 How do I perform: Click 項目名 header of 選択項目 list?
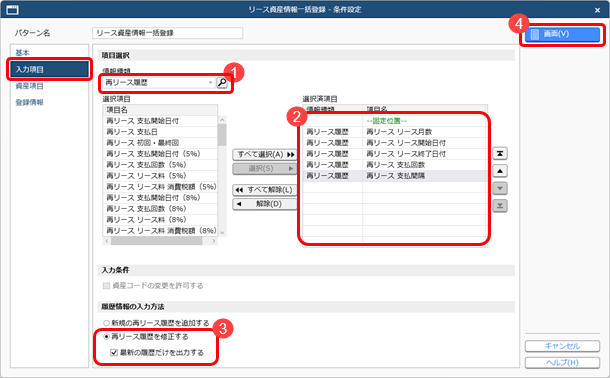tap(160, 110)
